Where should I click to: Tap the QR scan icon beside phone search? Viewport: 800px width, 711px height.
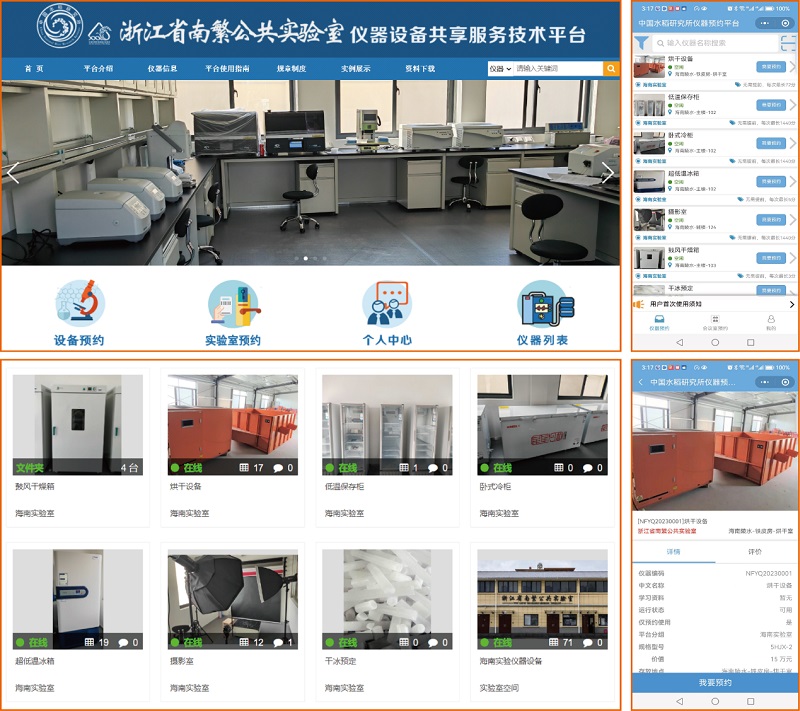pos(788,43)
